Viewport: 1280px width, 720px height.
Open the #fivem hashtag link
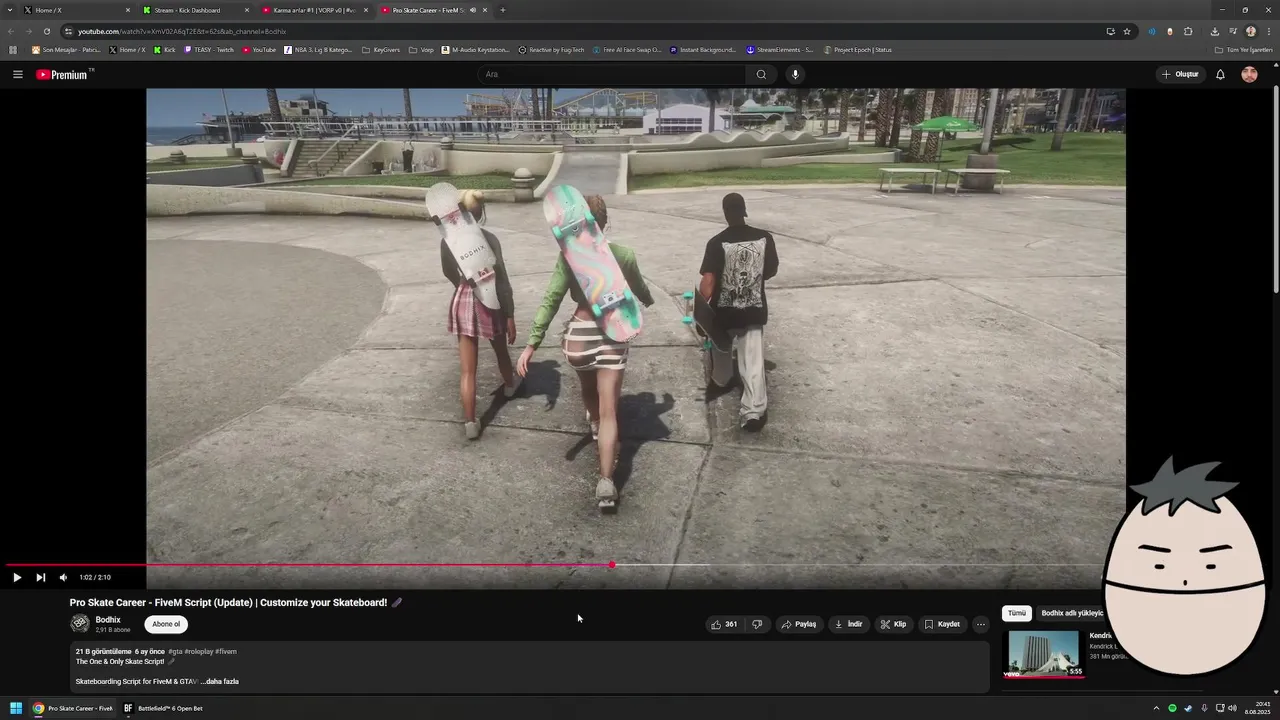[x=226, y=652]
